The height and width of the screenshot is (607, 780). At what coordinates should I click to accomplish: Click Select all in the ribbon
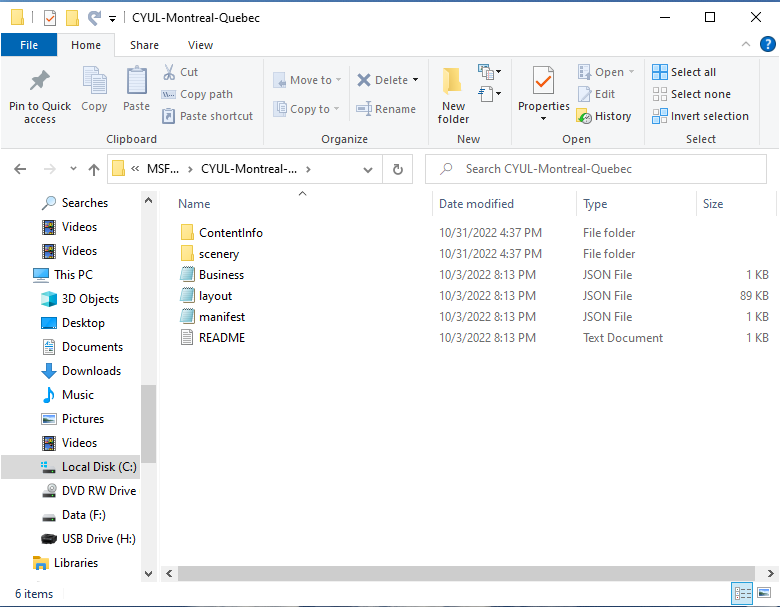coord(684,72)
